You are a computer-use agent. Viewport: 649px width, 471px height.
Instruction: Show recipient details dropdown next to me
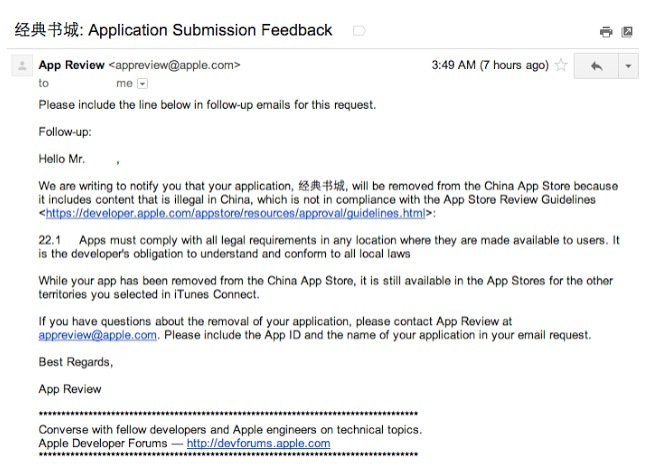coord(142,84)
